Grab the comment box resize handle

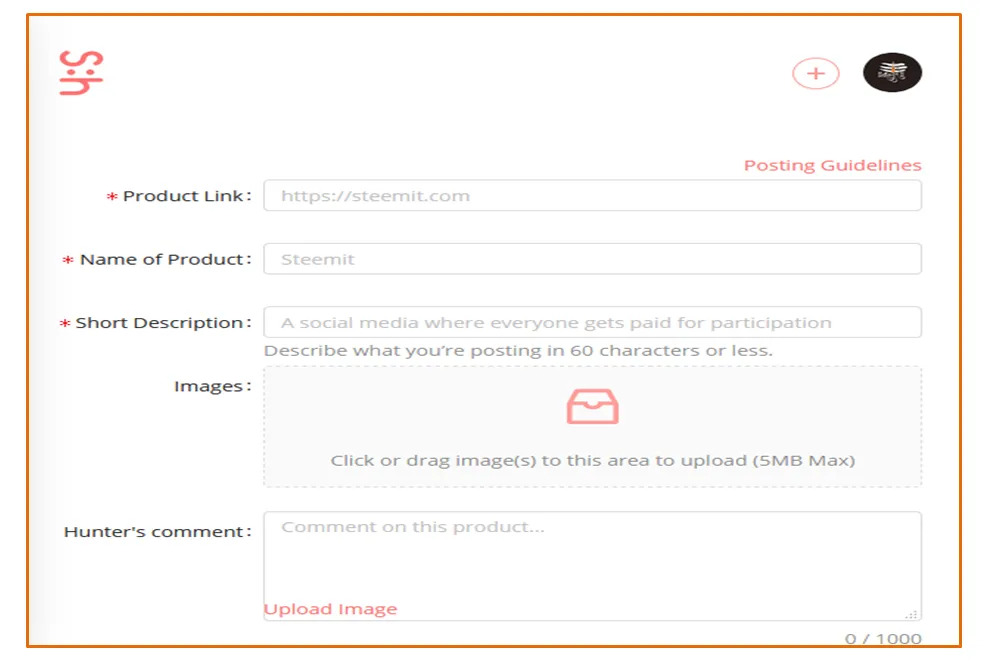(911, 614)
